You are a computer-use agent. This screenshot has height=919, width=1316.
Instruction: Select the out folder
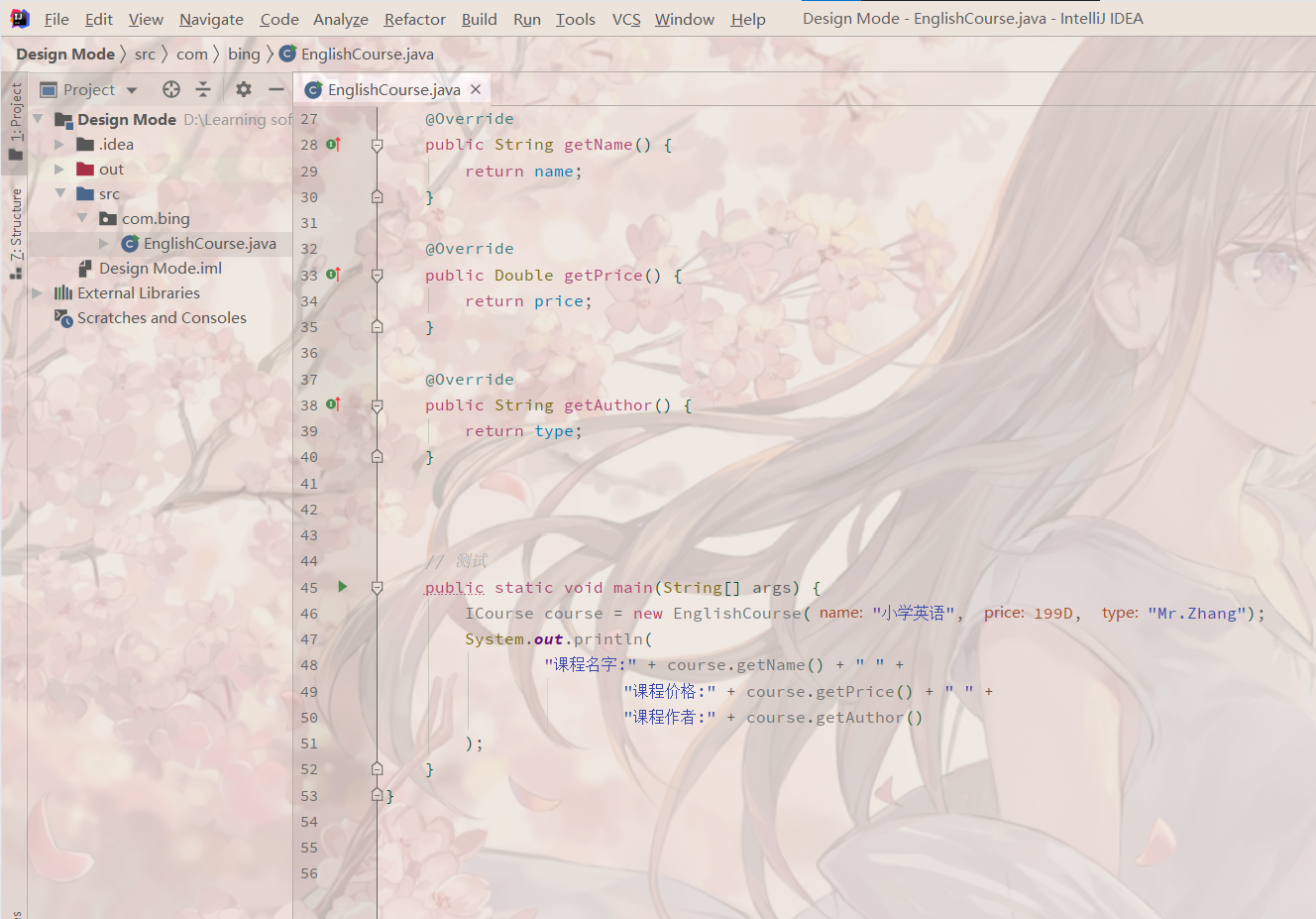(111, 169)
